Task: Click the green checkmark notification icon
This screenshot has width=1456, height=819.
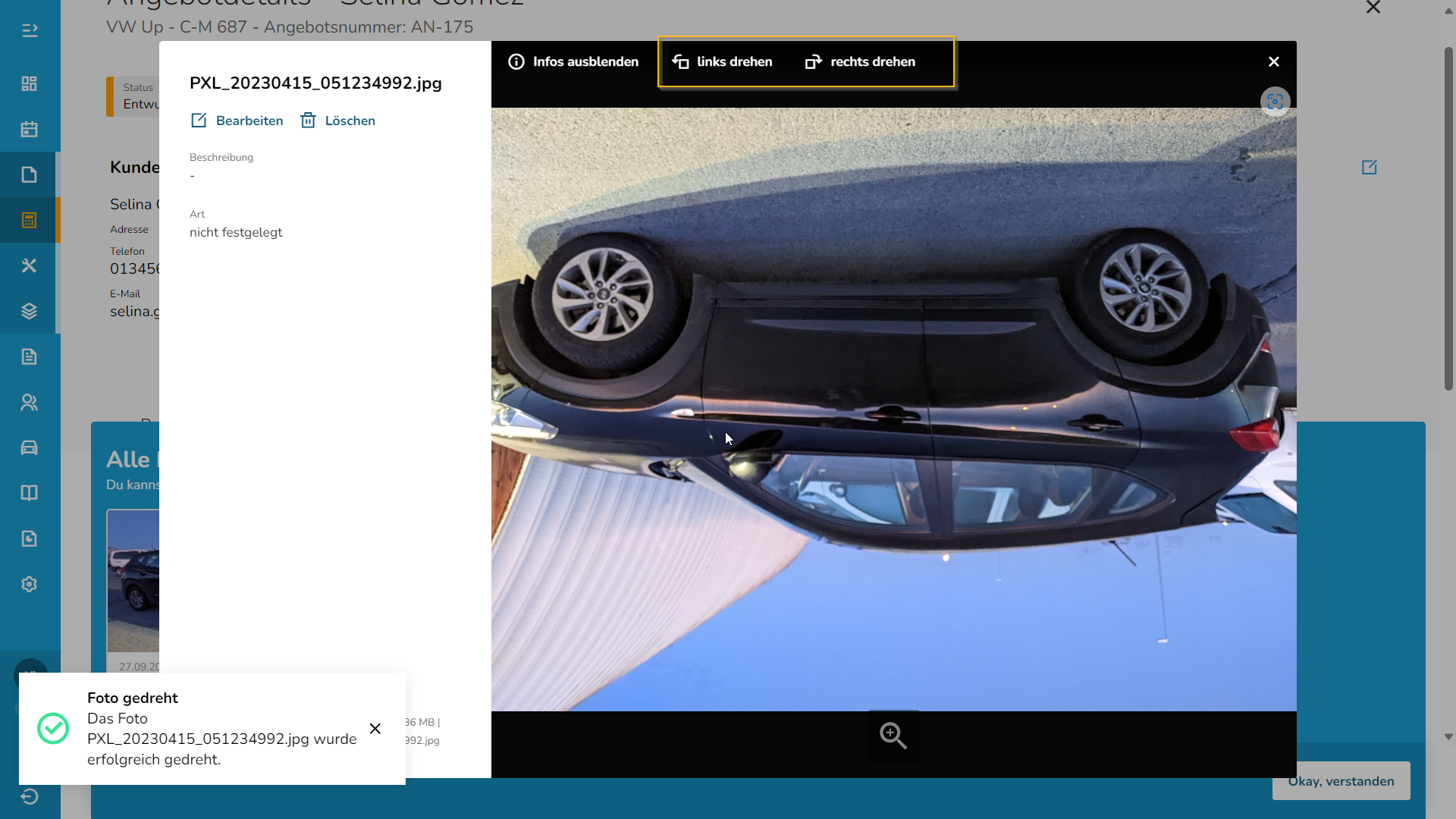Action: pyautogui.click(x=53, y=729)
